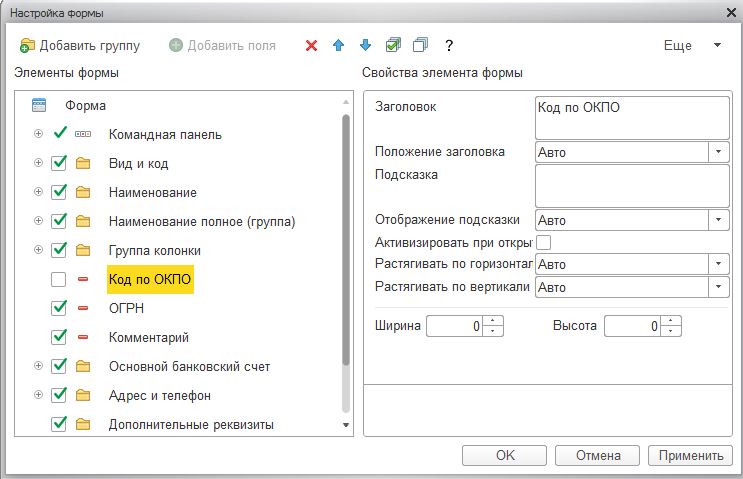Click the tree scrollbar down arrow
The image size is (743, 479).
[346, 425]
